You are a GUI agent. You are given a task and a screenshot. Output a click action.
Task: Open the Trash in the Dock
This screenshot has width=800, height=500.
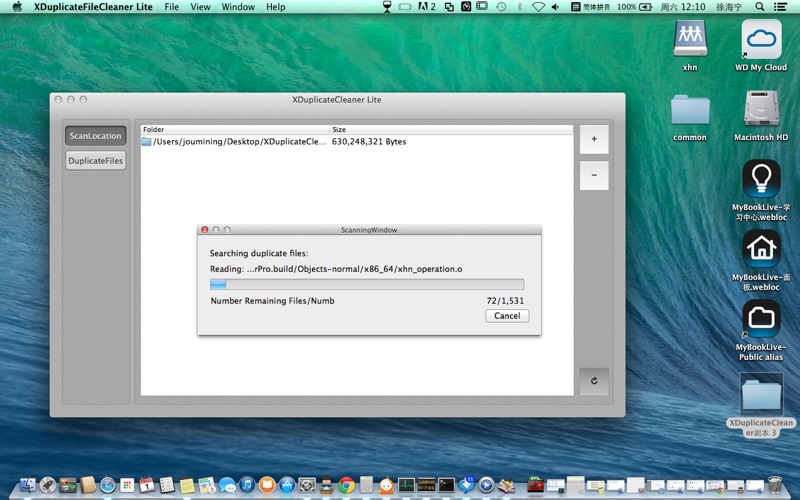click(x=774, y=485)
